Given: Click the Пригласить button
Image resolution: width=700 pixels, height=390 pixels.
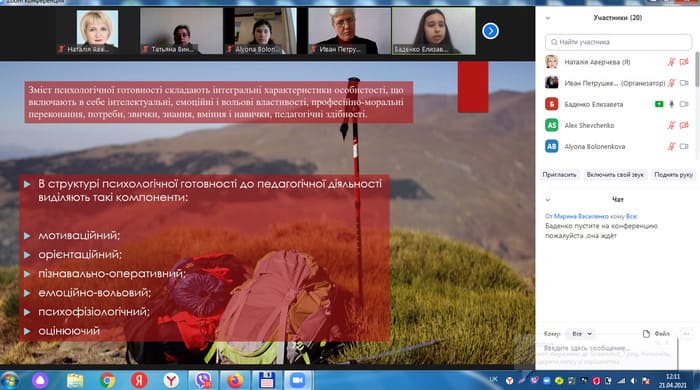Looking at the screenshot, I should click(x=559, y=175).
